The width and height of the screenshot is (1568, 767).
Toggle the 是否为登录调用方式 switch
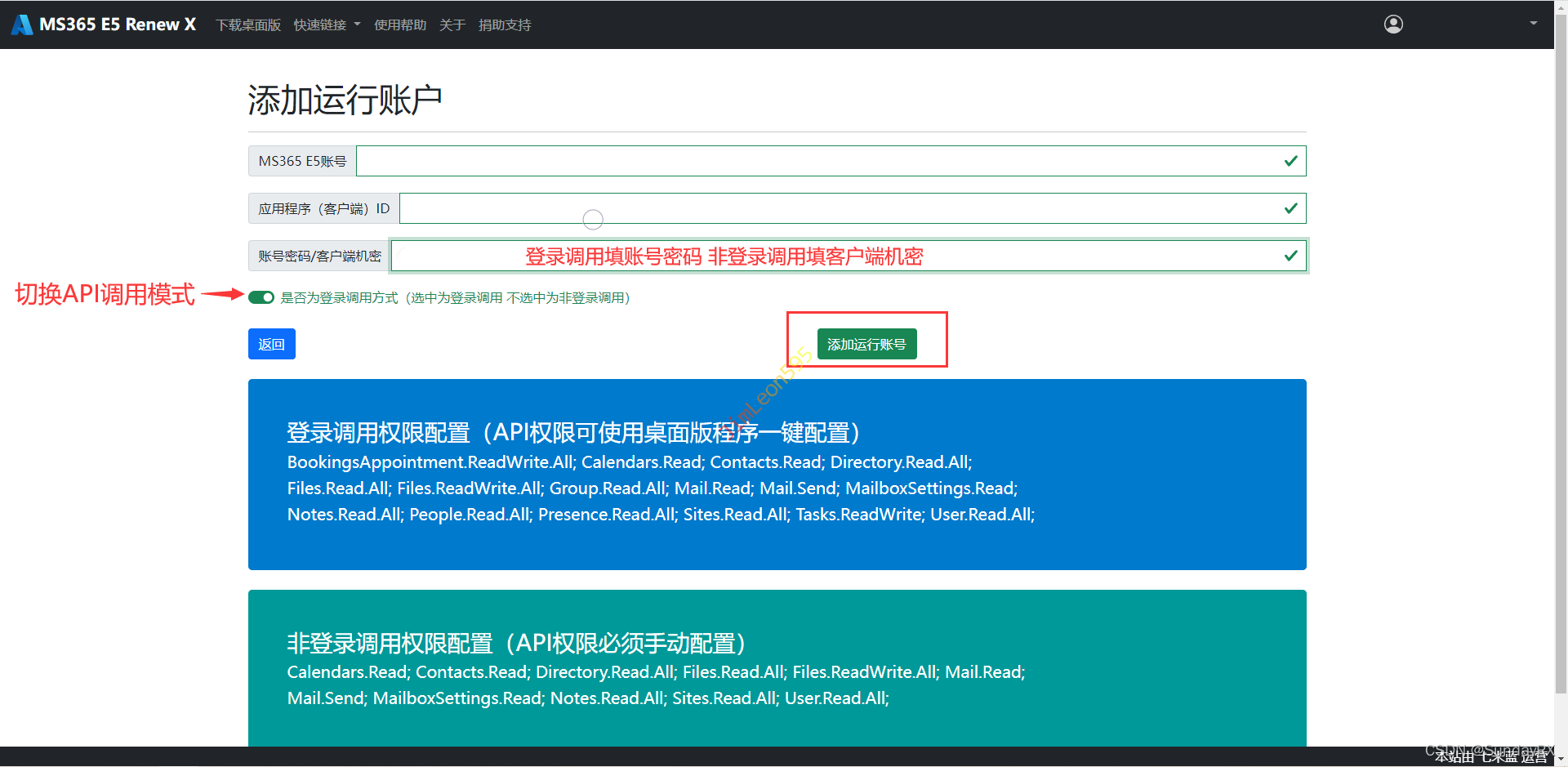[261, 297]
